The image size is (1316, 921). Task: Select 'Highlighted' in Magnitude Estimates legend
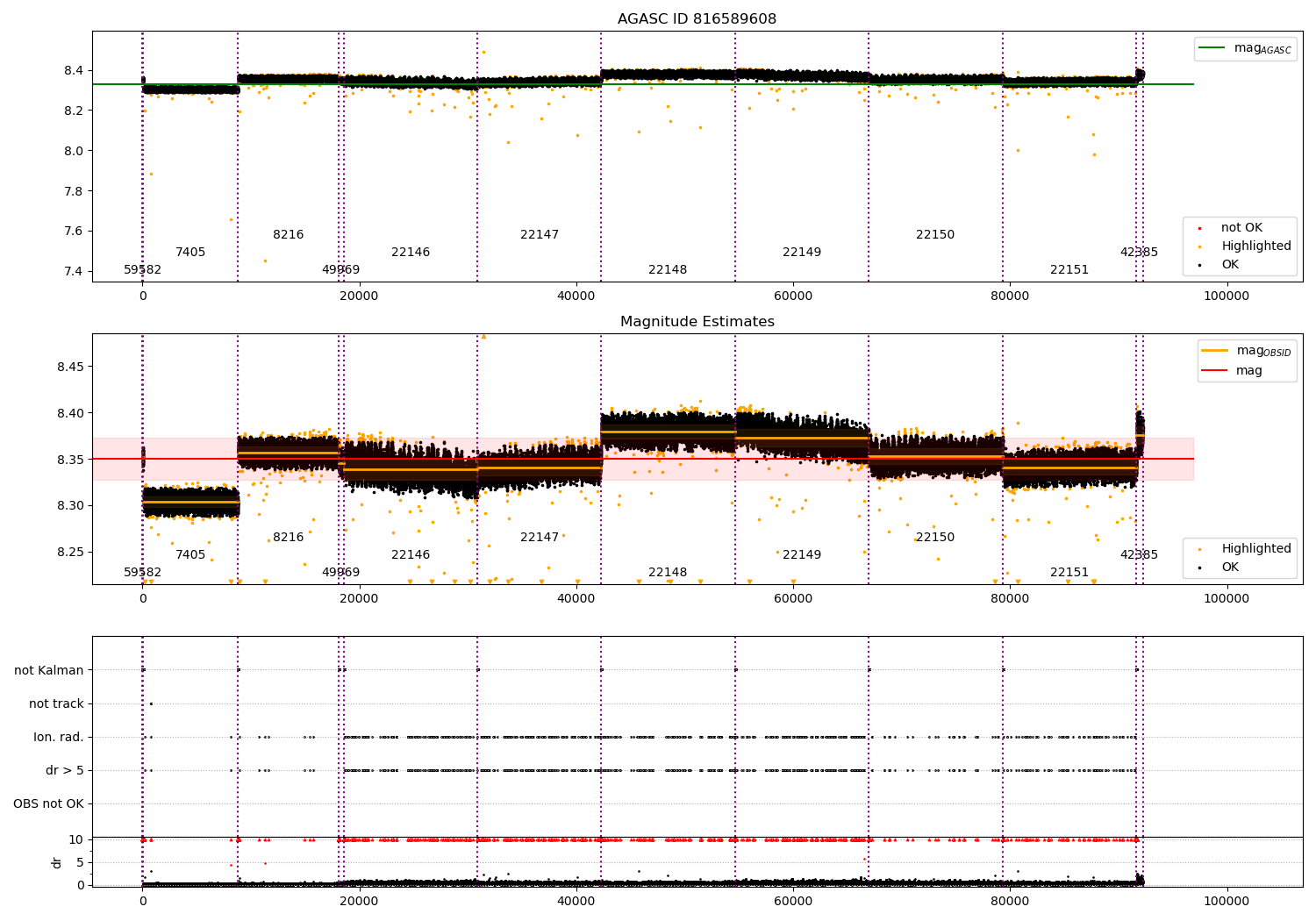click(x=1255, y=549)
